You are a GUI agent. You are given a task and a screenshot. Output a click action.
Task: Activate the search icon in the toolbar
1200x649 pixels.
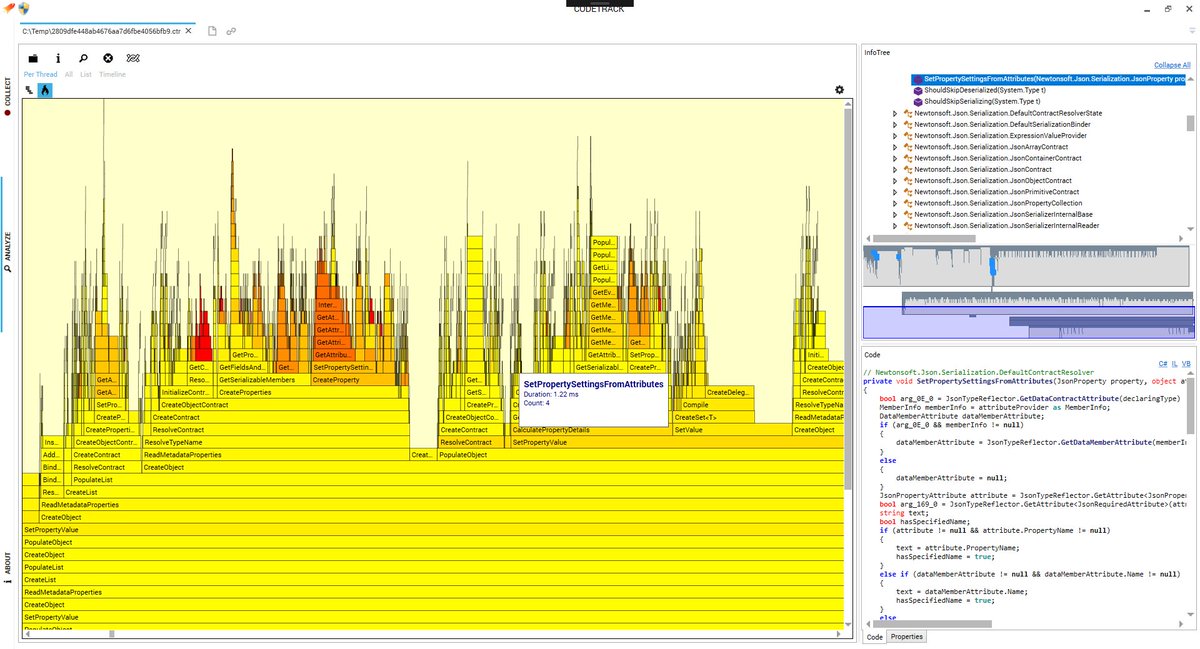[84, 57]
